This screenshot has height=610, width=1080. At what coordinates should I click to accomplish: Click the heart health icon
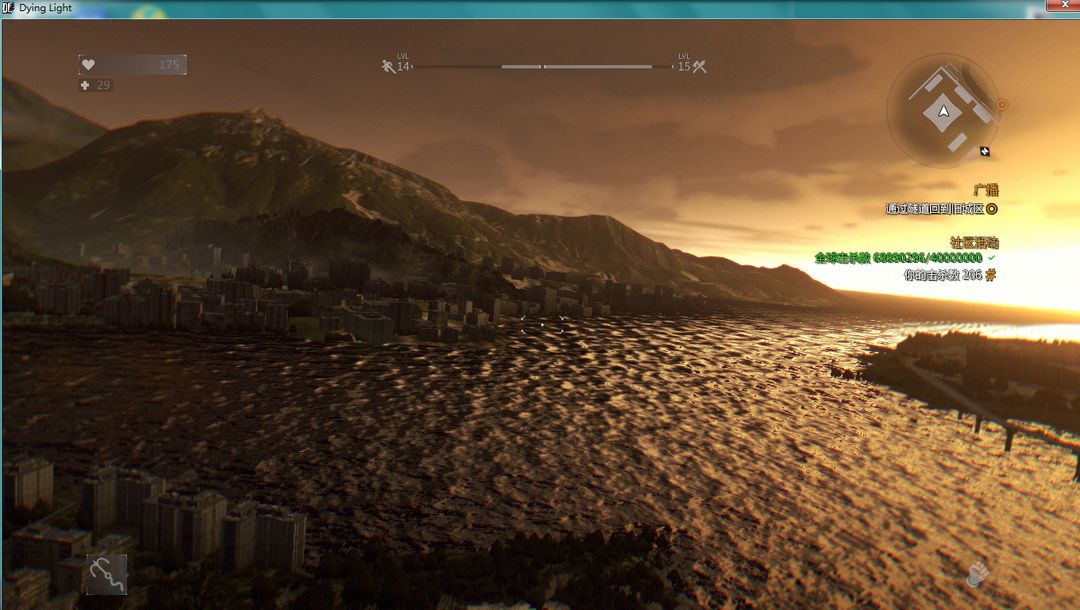(x=88, y=65)
